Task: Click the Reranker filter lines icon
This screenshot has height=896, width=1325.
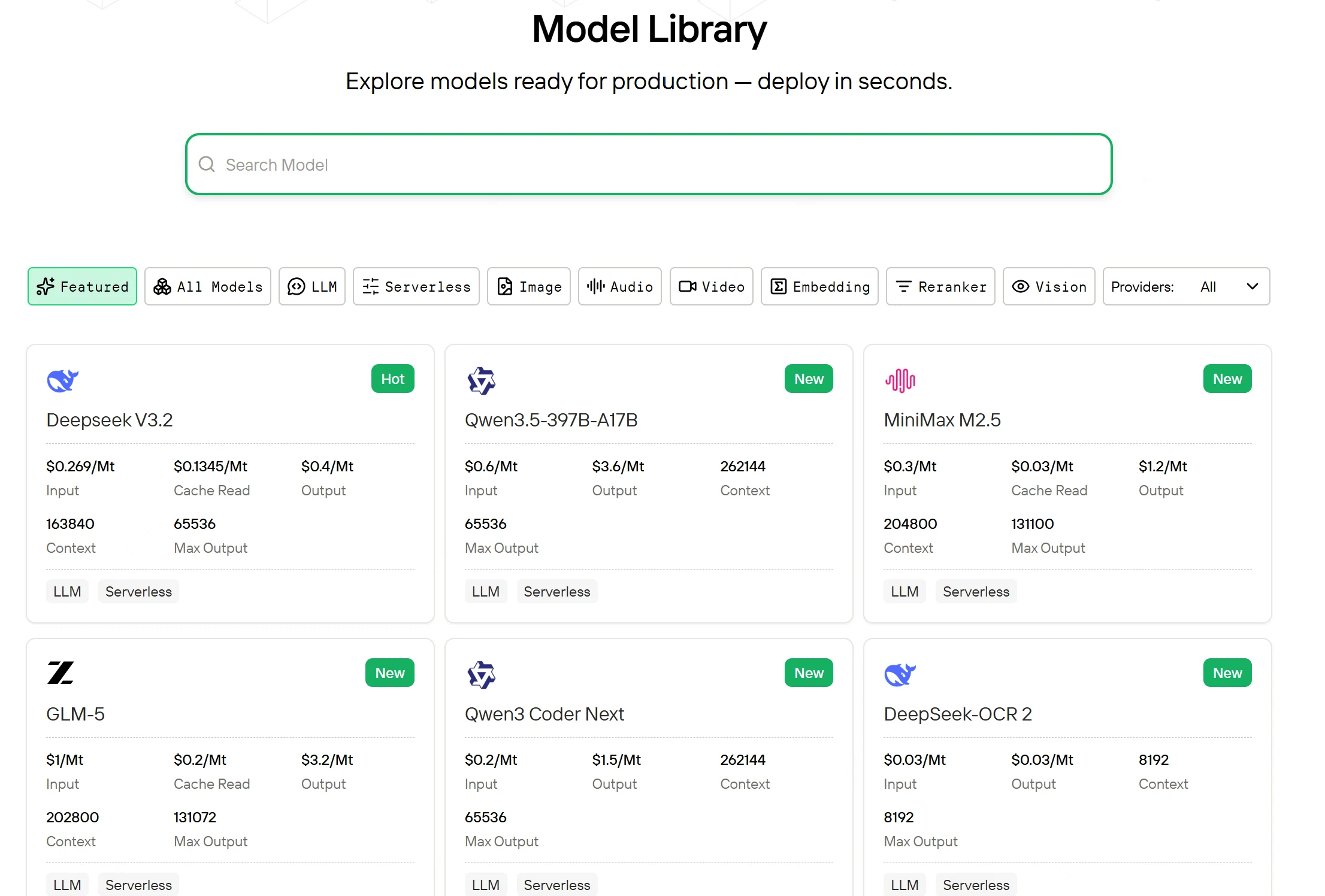Action: coord(904,286)
